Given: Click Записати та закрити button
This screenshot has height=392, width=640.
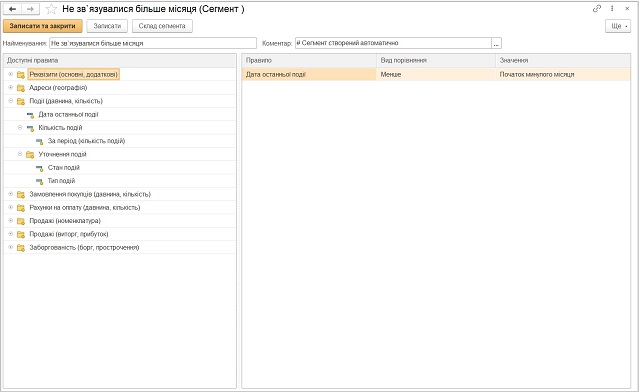Looking at the screenshot, I should pos(42,26).
